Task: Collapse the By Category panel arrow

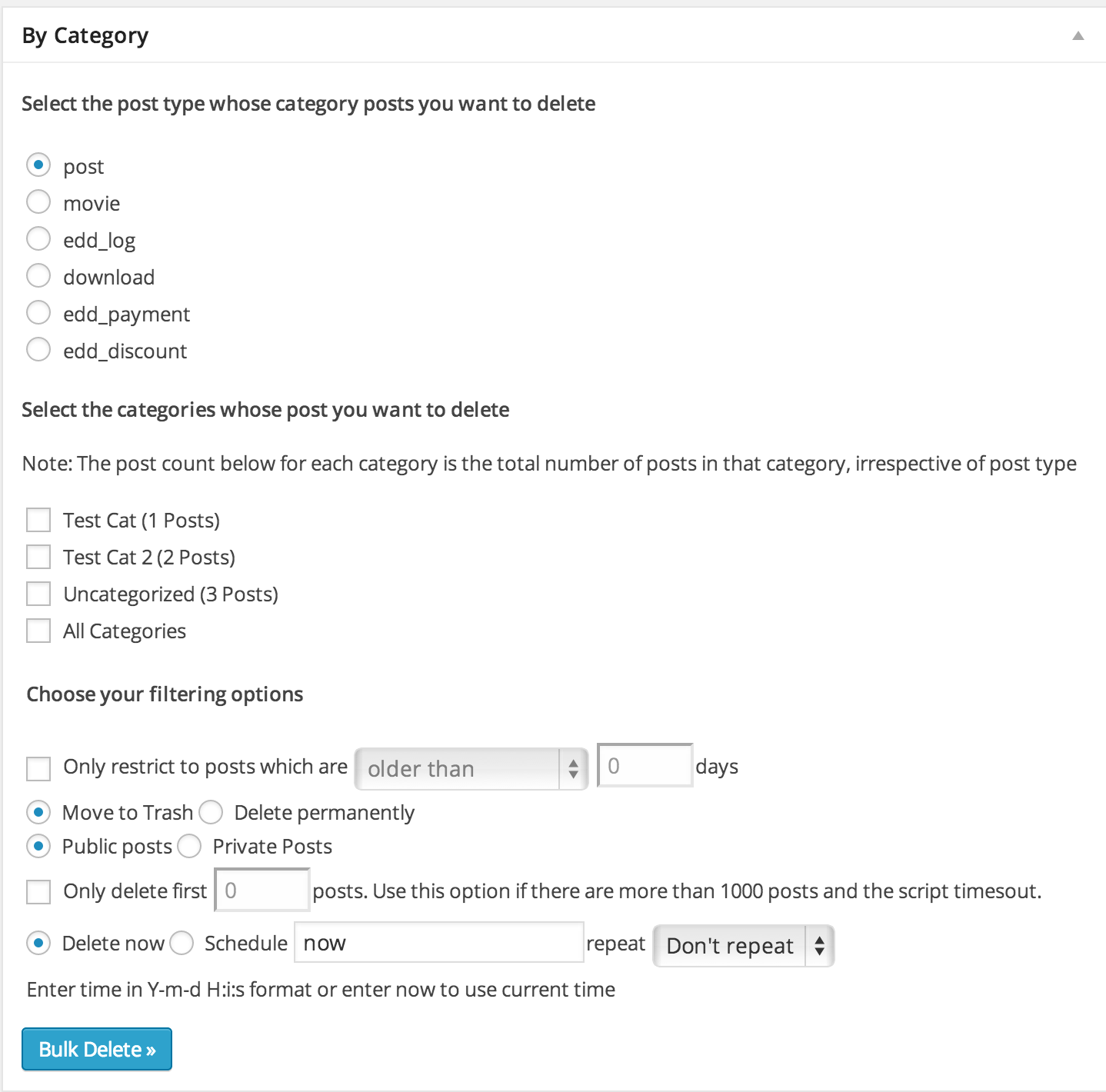Action: tap(1078, 35)
